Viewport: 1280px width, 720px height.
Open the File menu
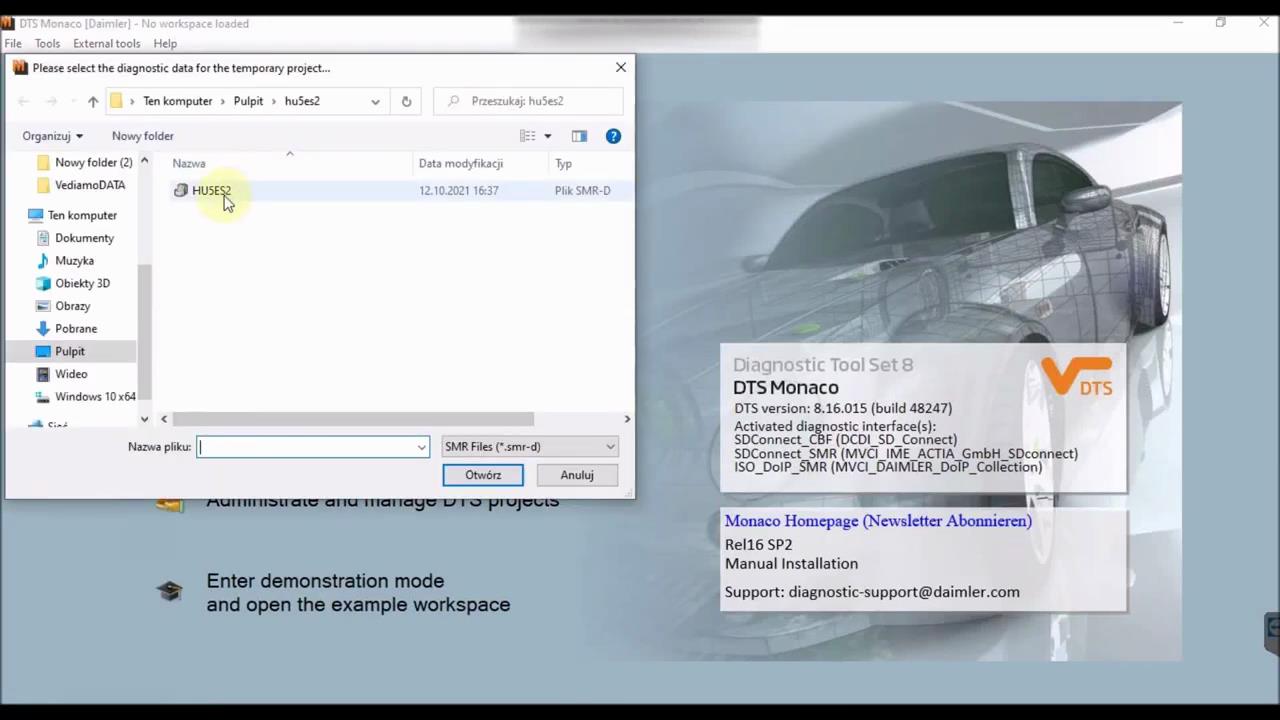[13, 43]
